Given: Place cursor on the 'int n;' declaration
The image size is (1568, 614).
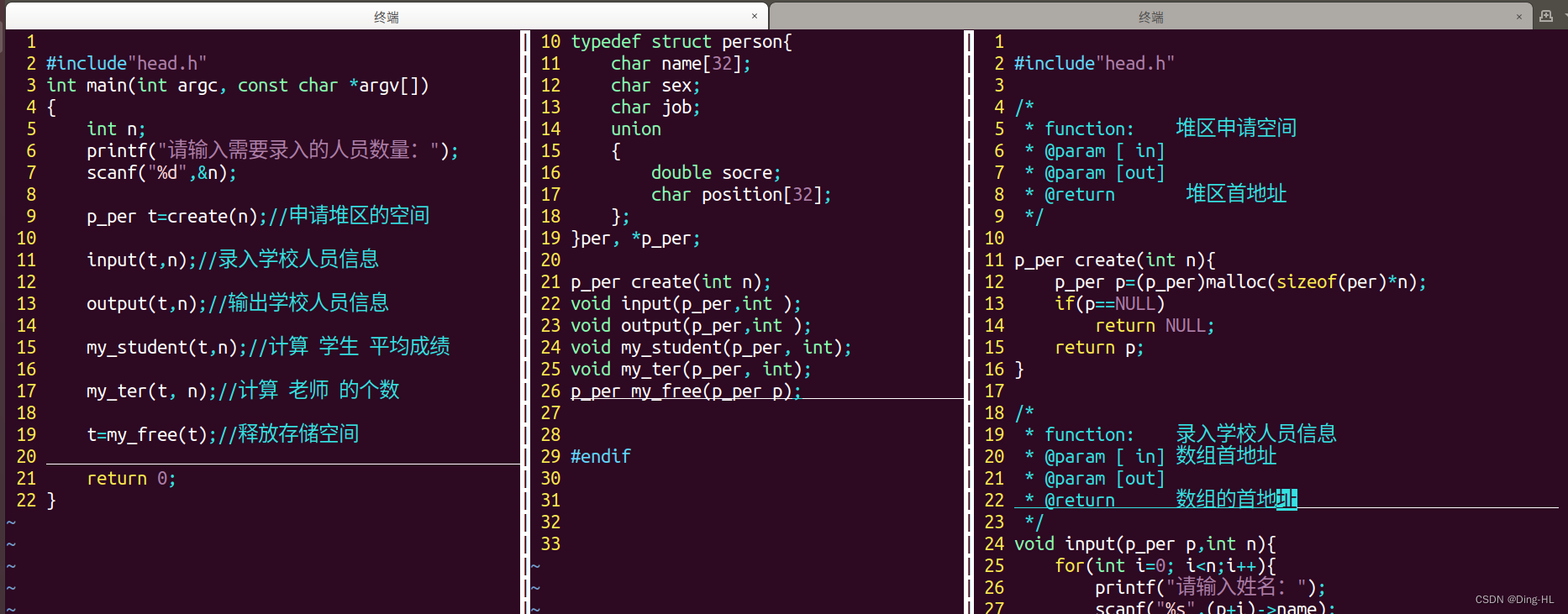Looking at the screenshot, I should 116,129.
